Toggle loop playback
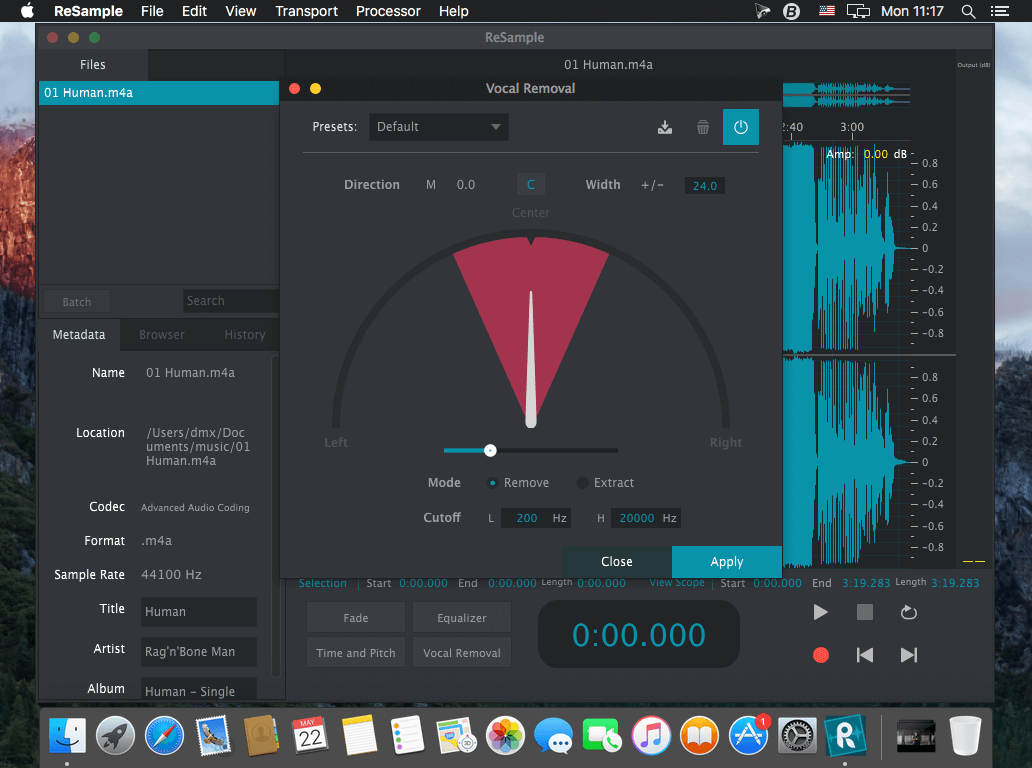This screenshot has width=1032, height=768. pyautogui.click(x=909, y=613)
